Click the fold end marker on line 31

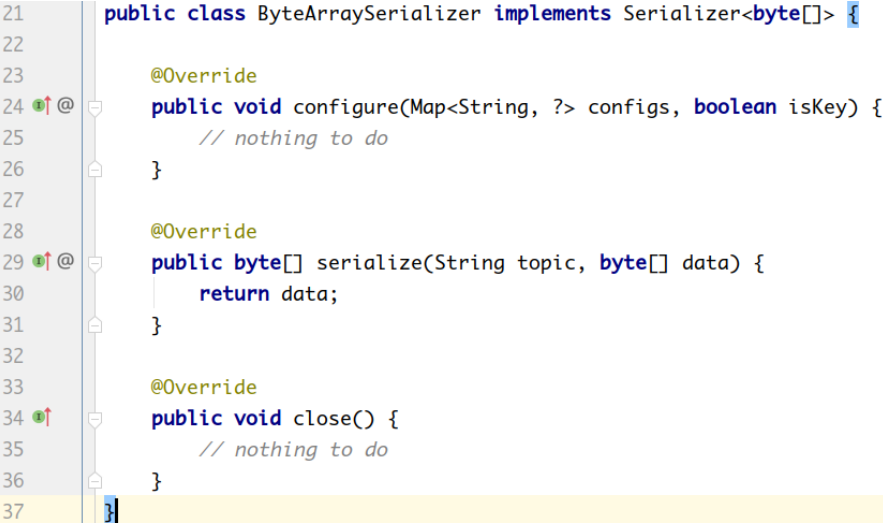(95, 326)
